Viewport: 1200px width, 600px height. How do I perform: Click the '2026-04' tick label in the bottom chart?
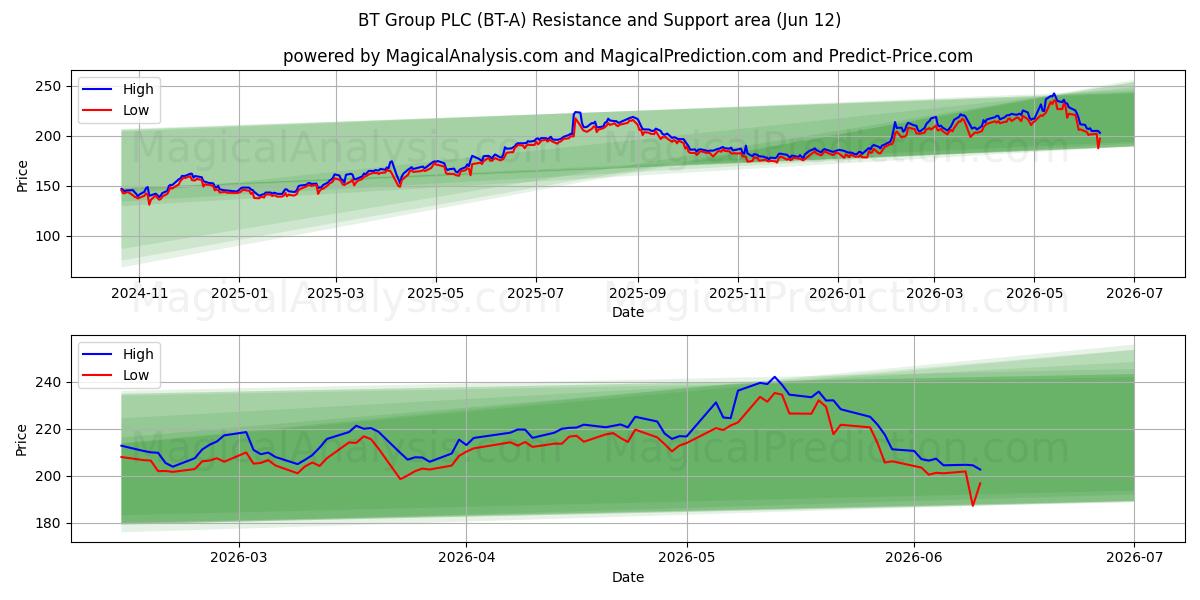pos(467,558)
